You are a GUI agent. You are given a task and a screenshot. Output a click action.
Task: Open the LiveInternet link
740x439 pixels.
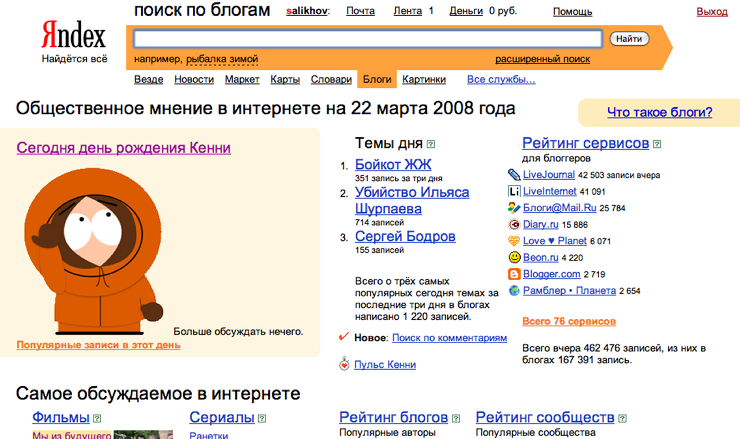550,191
